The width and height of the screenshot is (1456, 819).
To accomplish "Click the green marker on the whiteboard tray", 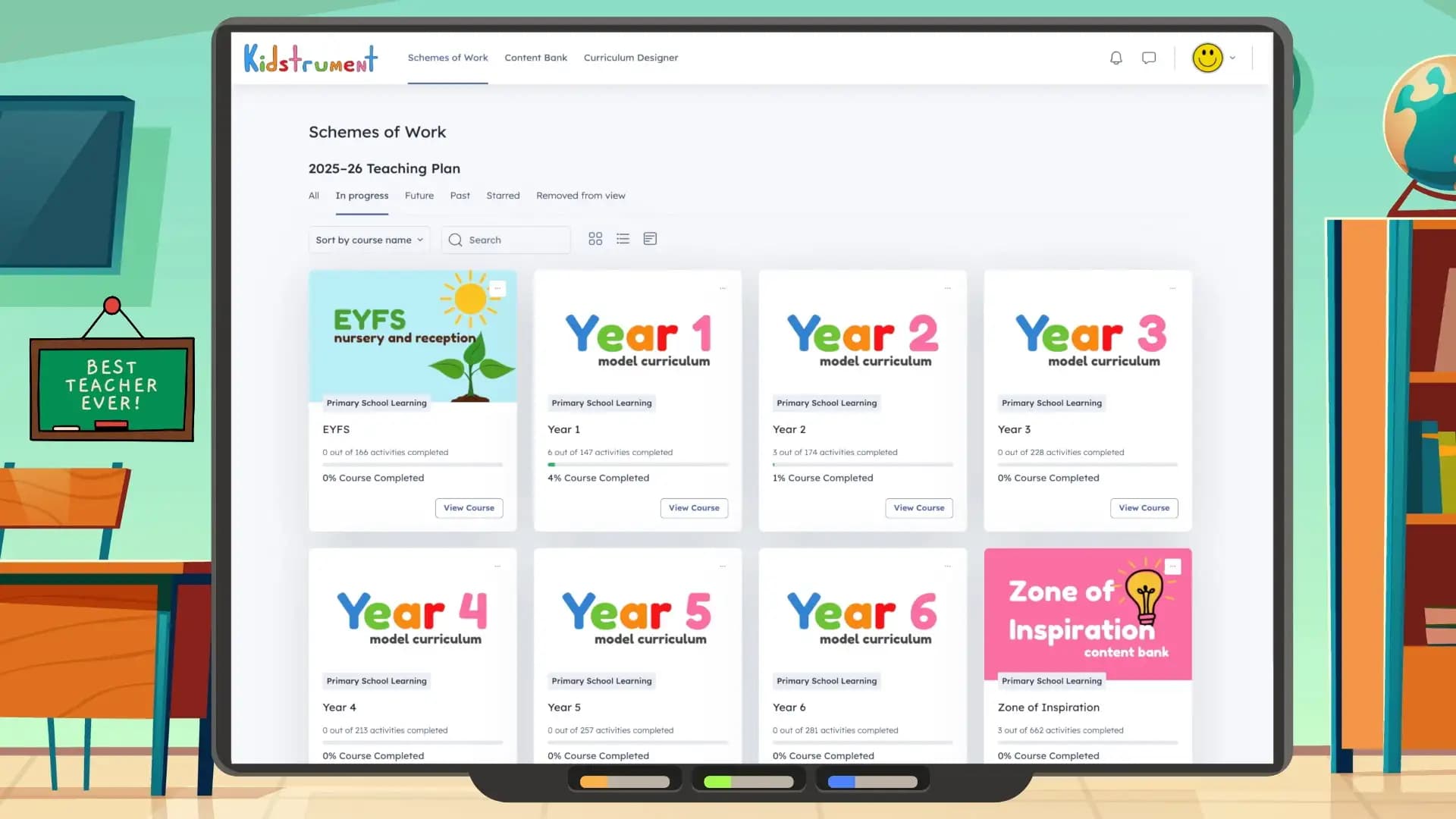I will [748, 782].
